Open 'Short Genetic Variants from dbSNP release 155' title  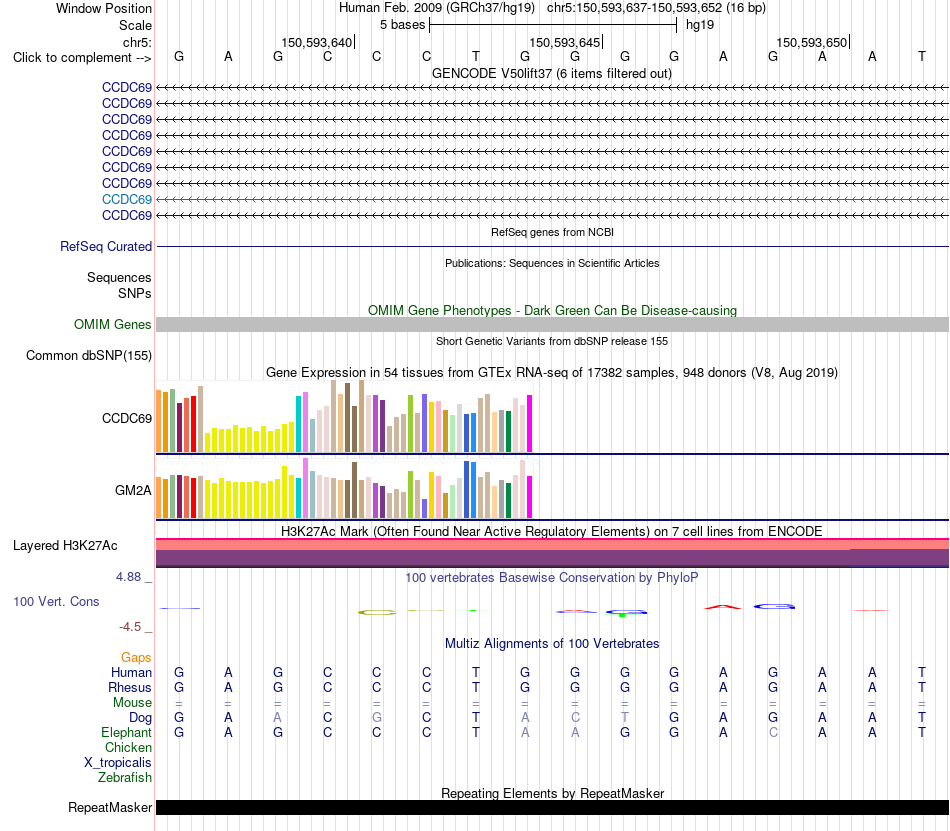tap(552, 341)
